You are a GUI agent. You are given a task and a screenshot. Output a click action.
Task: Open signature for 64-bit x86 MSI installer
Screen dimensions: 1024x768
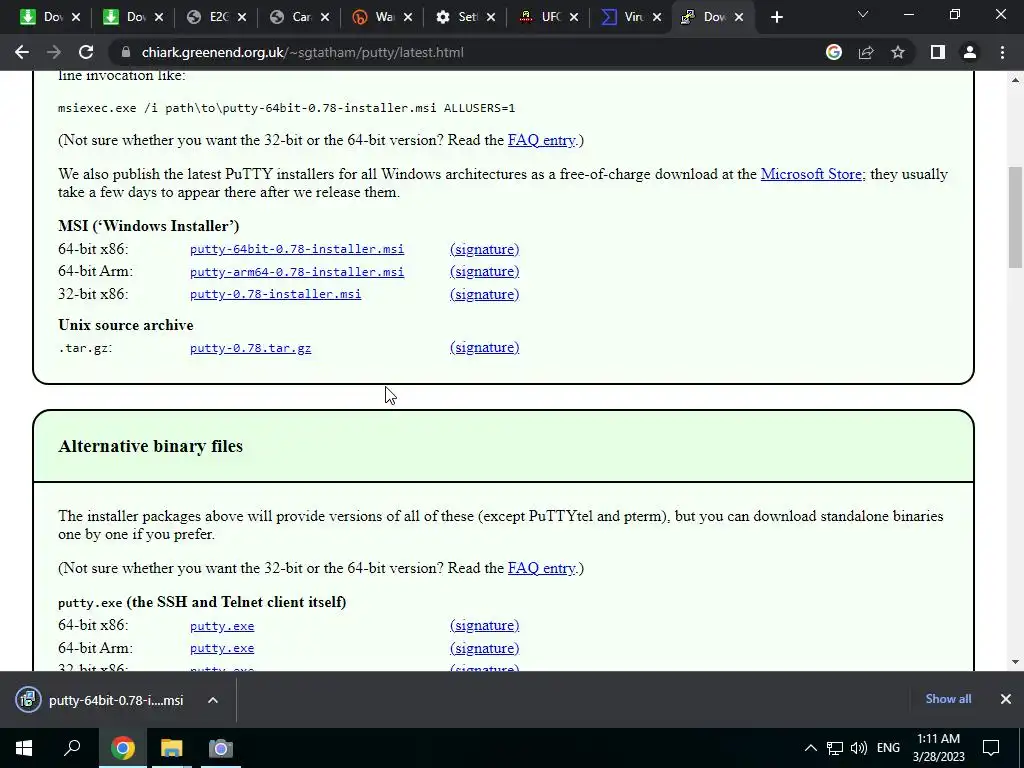485,249
